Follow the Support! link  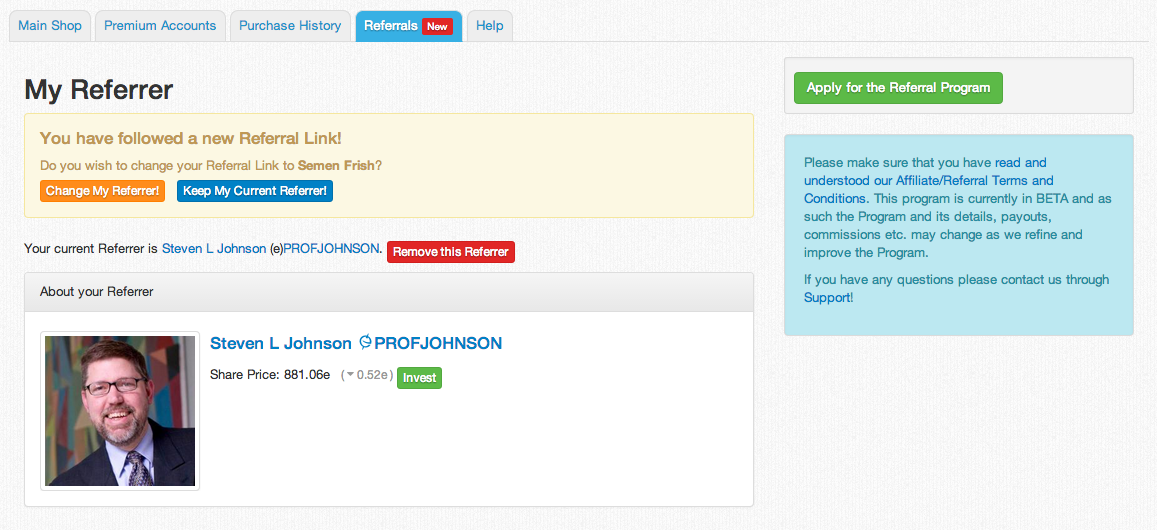click(x=828, y=298)
